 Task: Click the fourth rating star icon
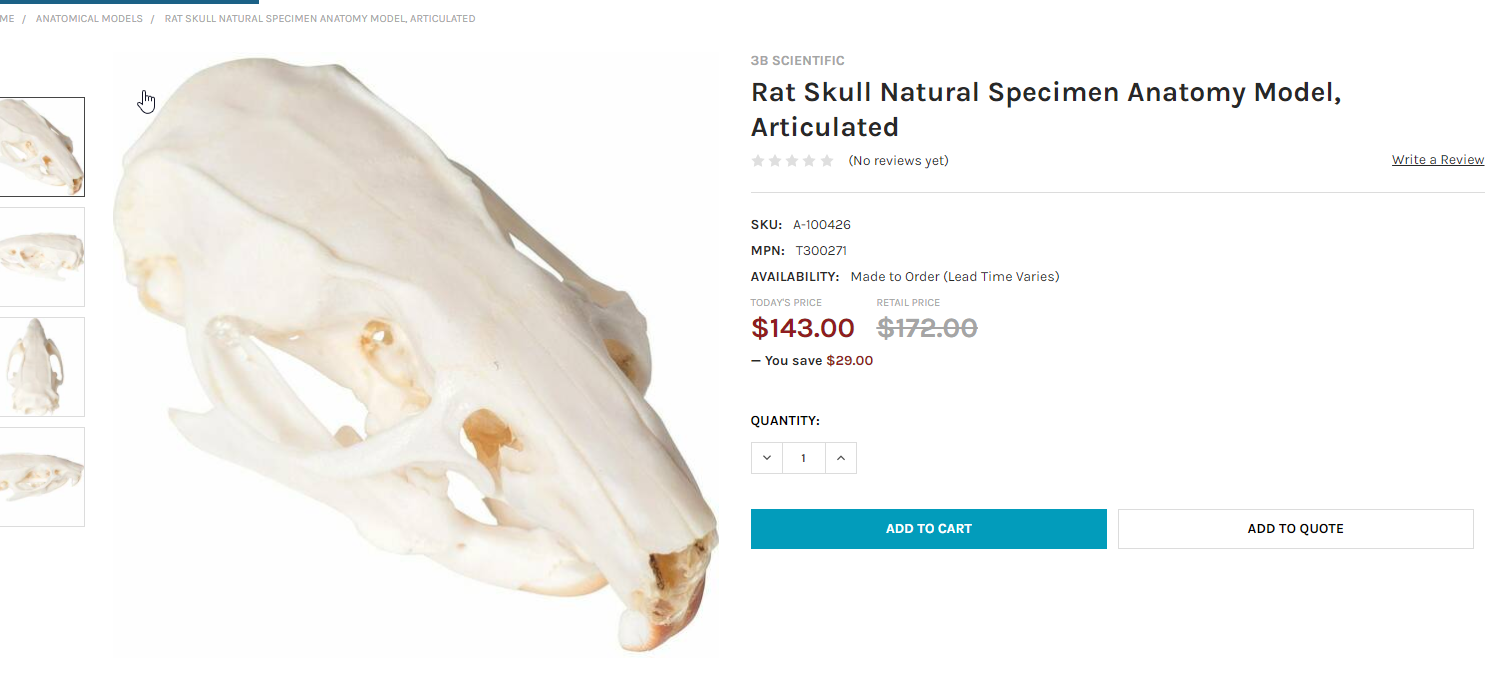810,161
